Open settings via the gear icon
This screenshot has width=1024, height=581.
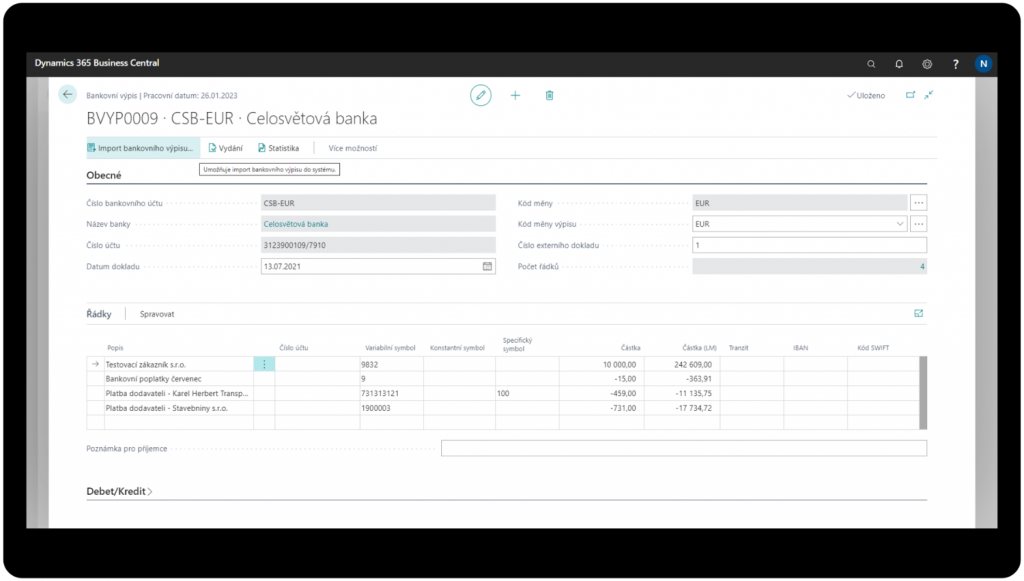tap(927, 64)
